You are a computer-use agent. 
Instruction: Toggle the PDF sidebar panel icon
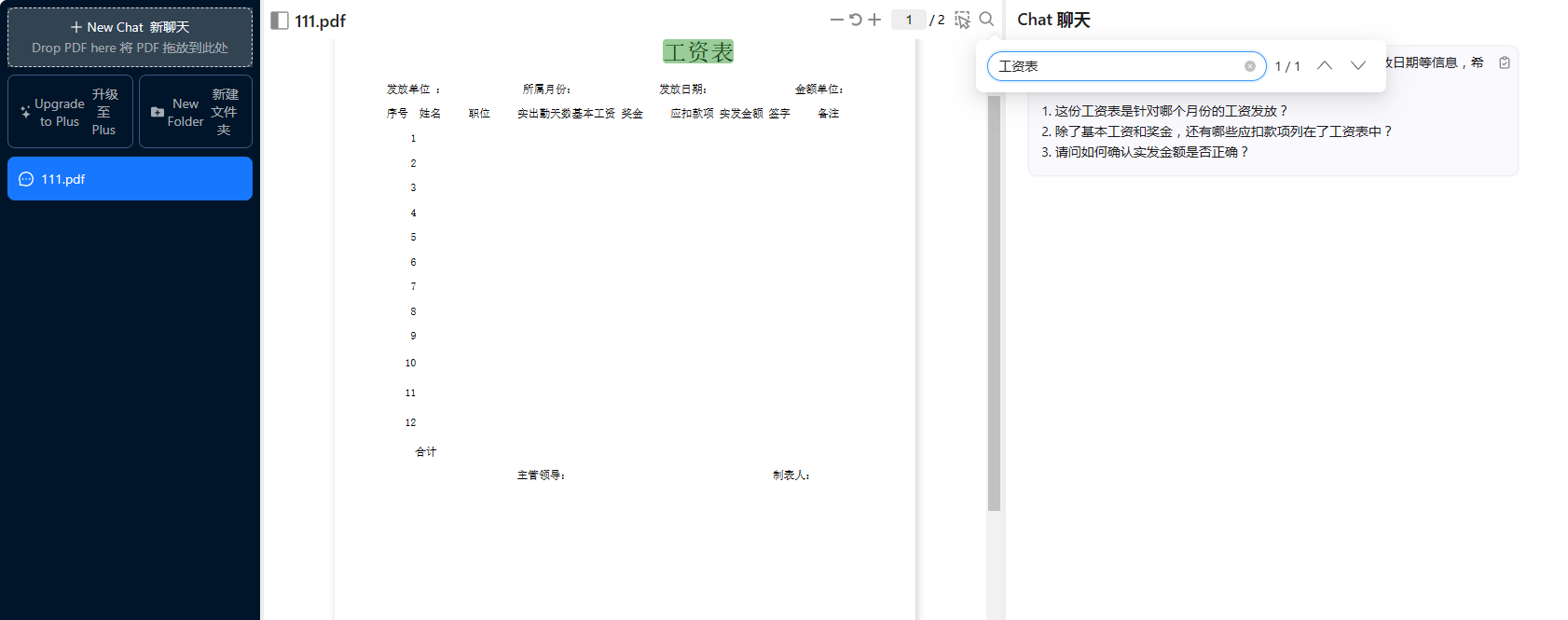(280, 21)
